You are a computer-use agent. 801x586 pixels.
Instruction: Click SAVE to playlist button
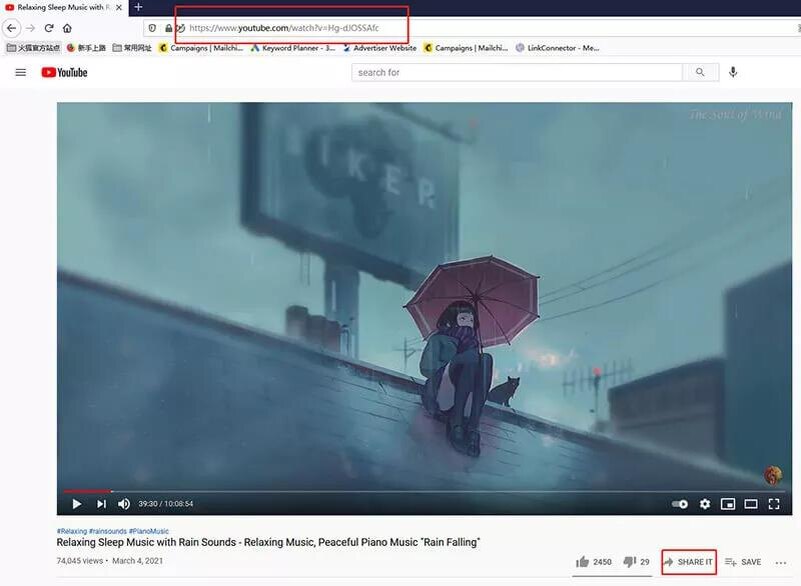[x=743, y=562]
